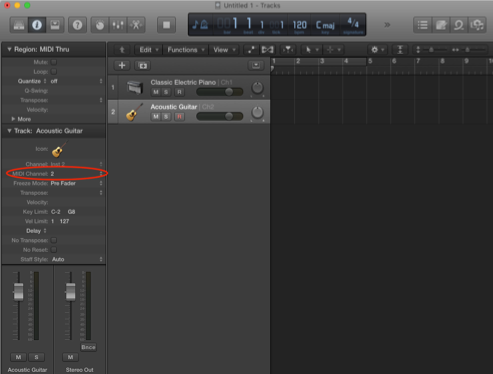Screen dimensions: 493x374
Task: Mute the Acoustic Guitar channel strip
Action: (18, 357)
